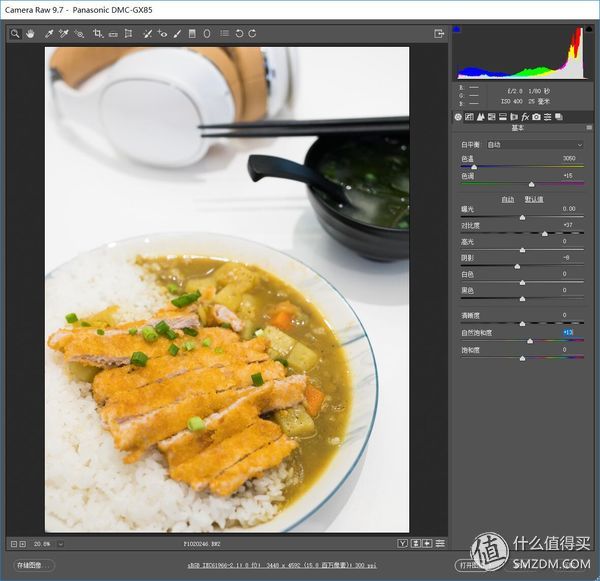Screen dimensions: 600x581
Task: Open the Tone Curve panel tab
Action: (469, 117)
